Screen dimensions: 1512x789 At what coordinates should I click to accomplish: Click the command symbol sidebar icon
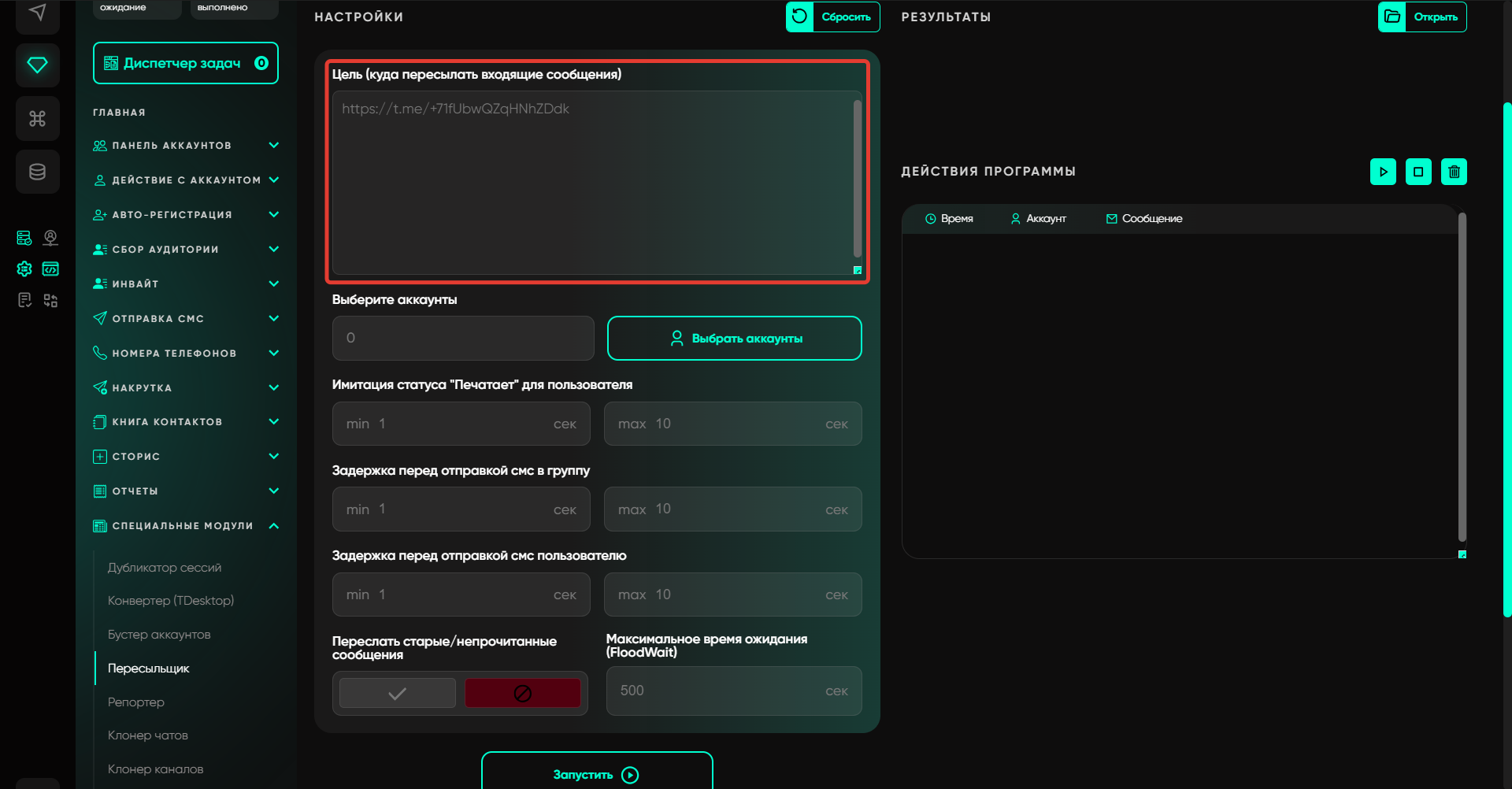coord(37,119)
